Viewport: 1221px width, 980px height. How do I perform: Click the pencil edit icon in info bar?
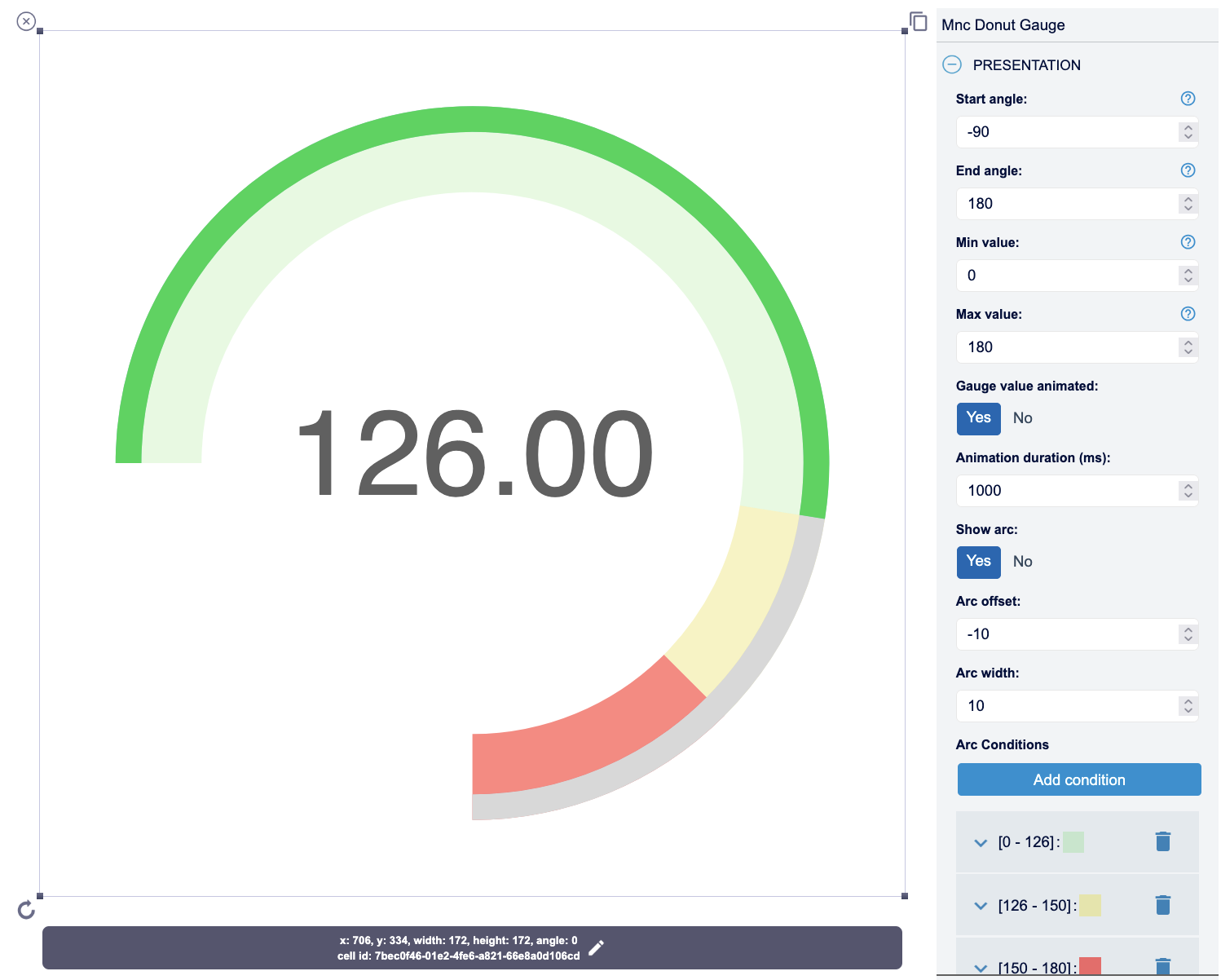597,947
